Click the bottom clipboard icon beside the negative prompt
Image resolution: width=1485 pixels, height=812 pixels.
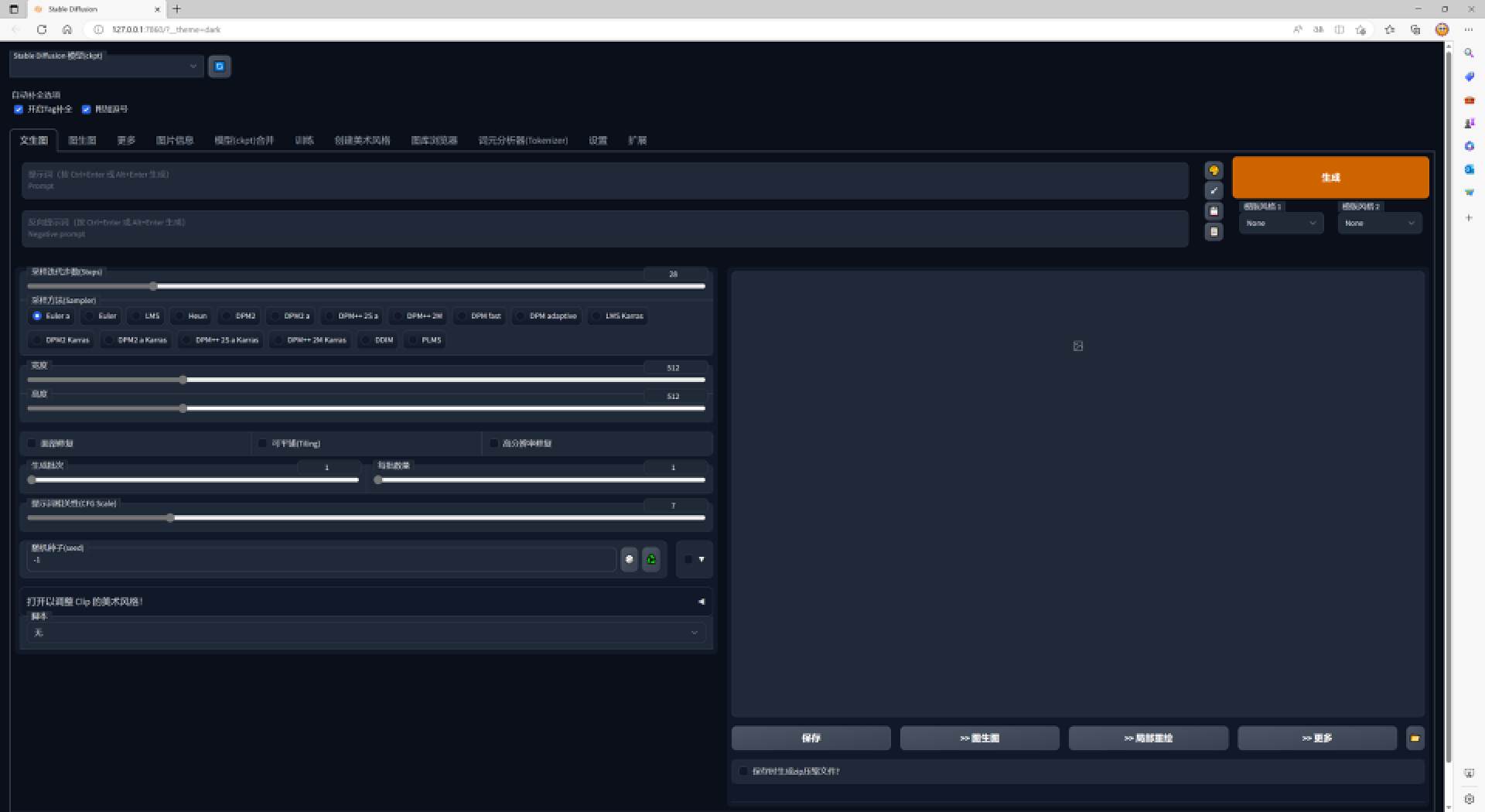(x=1214, y=231)
